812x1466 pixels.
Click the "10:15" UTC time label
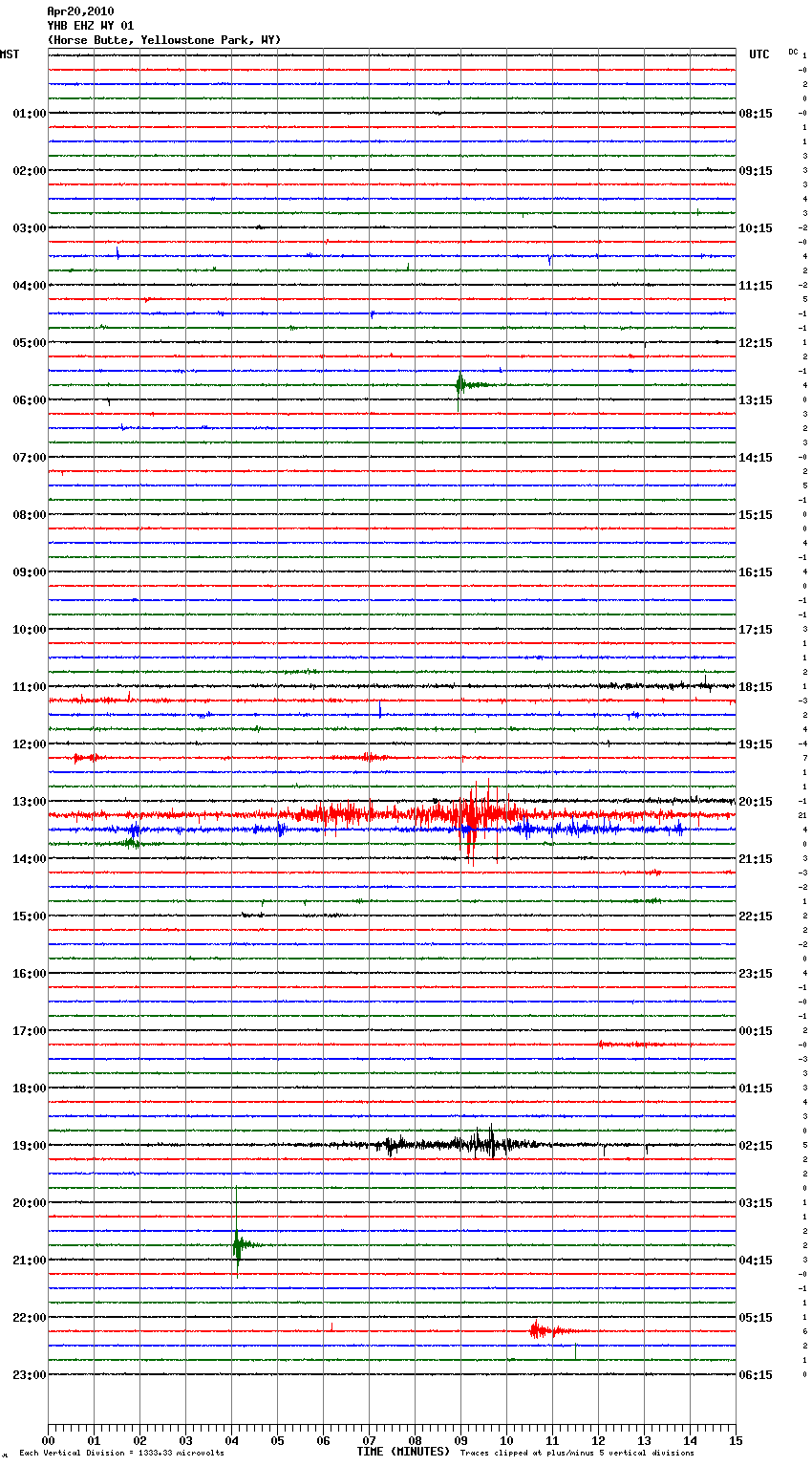(756, 228)
